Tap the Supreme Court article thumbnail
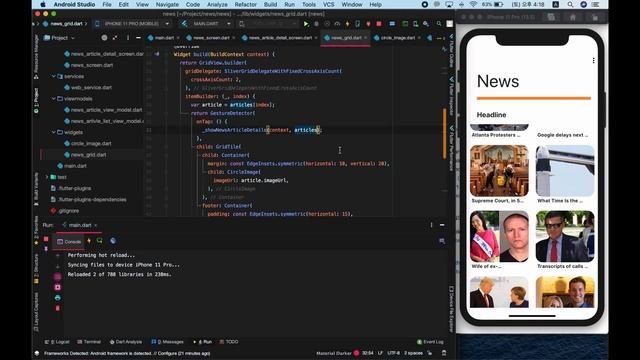Image resolution: width=640 pixels, height=360 pixels. tap(499, 171)
